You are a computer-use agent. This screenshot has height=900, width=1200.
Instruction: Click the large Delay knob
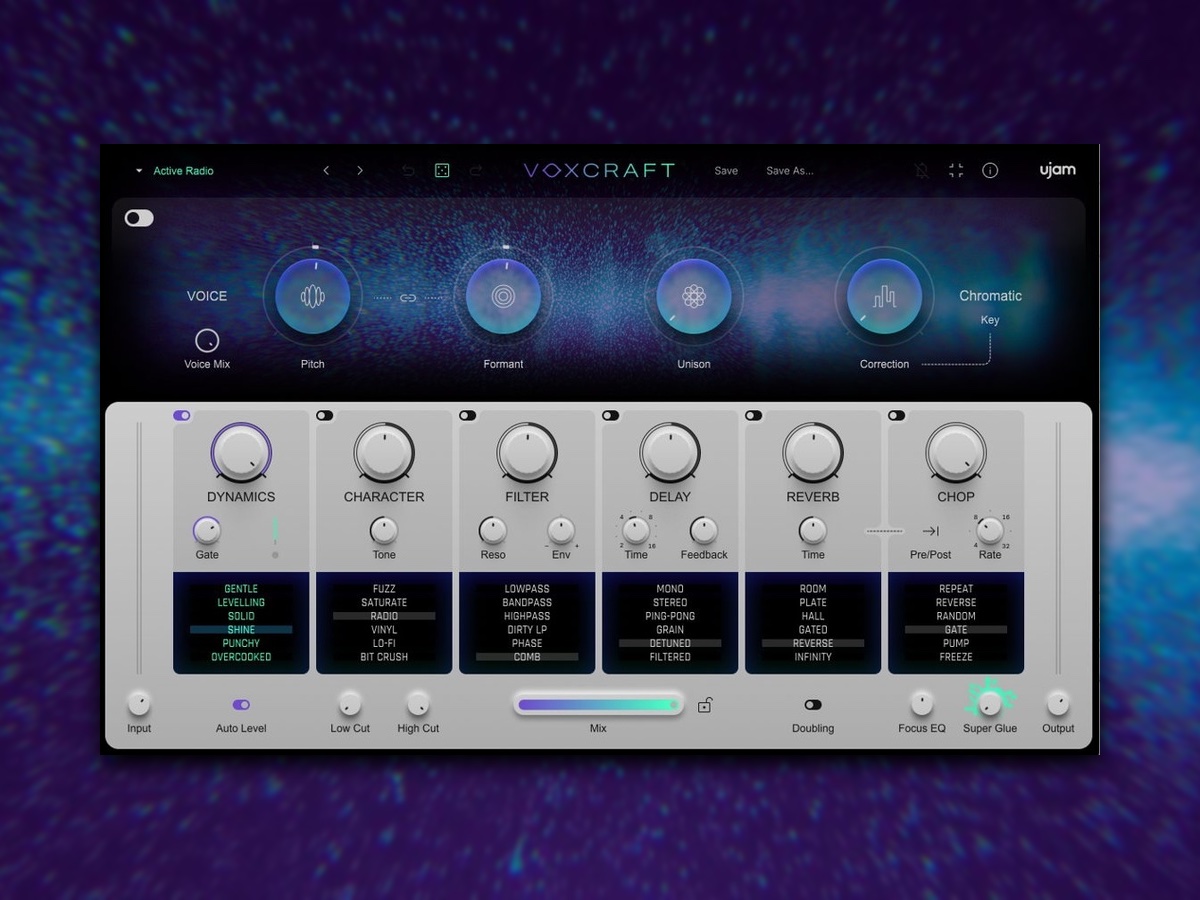[x=670, y=453]
